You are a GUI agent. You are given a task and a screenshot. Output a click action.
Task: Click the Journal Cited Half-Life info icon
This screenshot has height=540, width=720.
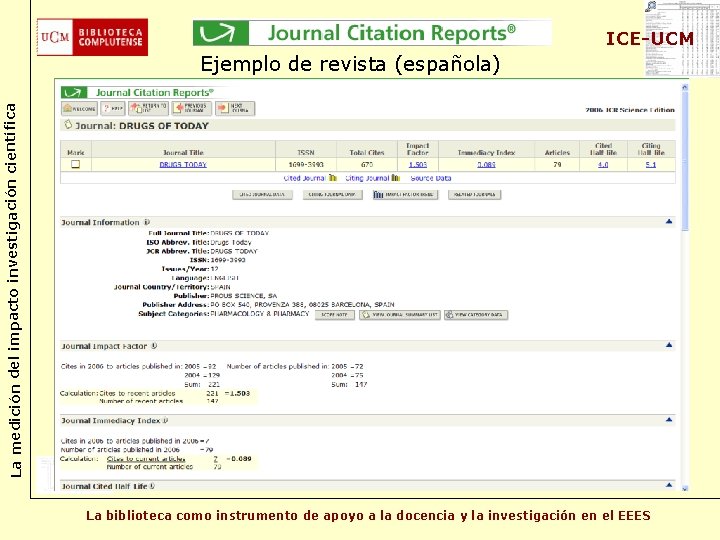coord(152,486)
